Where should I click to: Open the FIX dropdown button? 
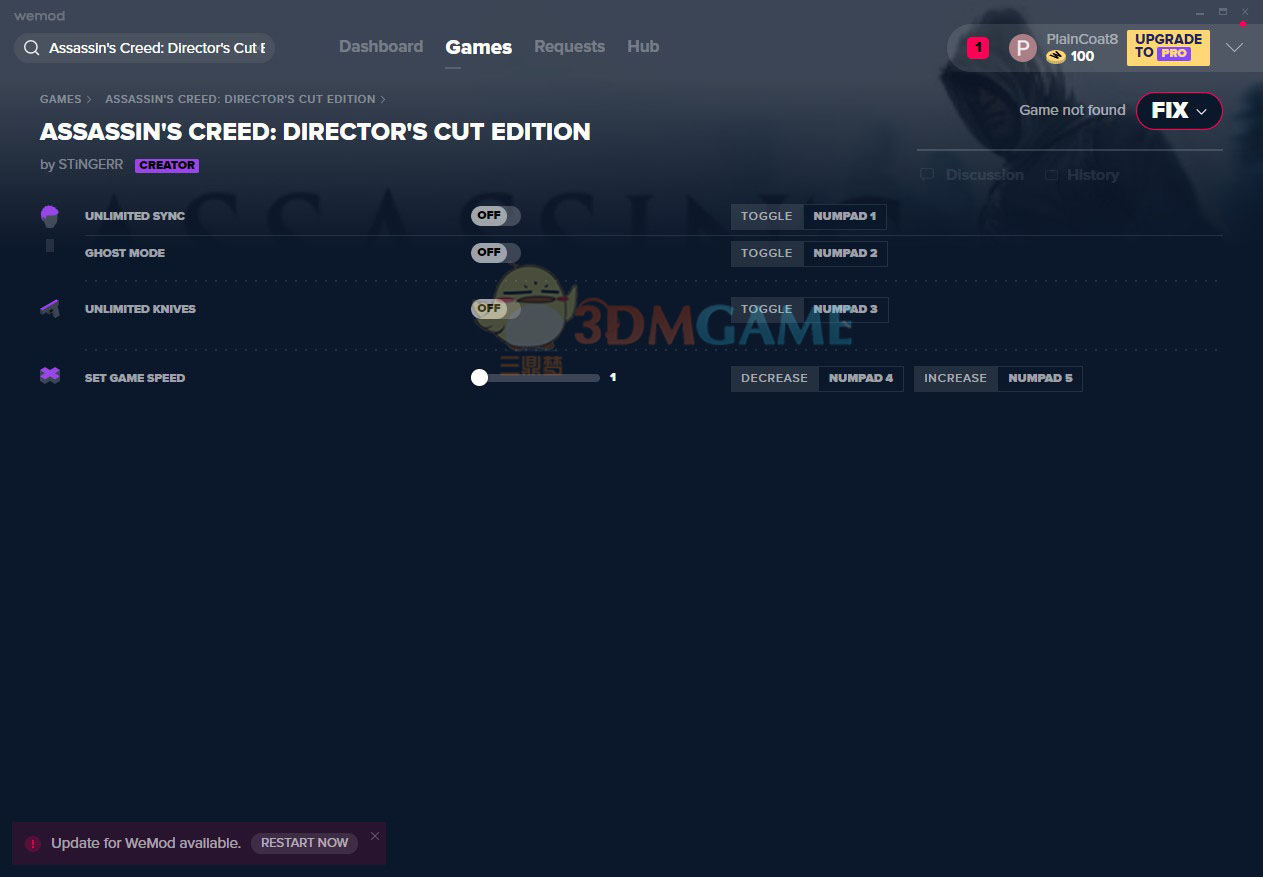(1179, 111)
